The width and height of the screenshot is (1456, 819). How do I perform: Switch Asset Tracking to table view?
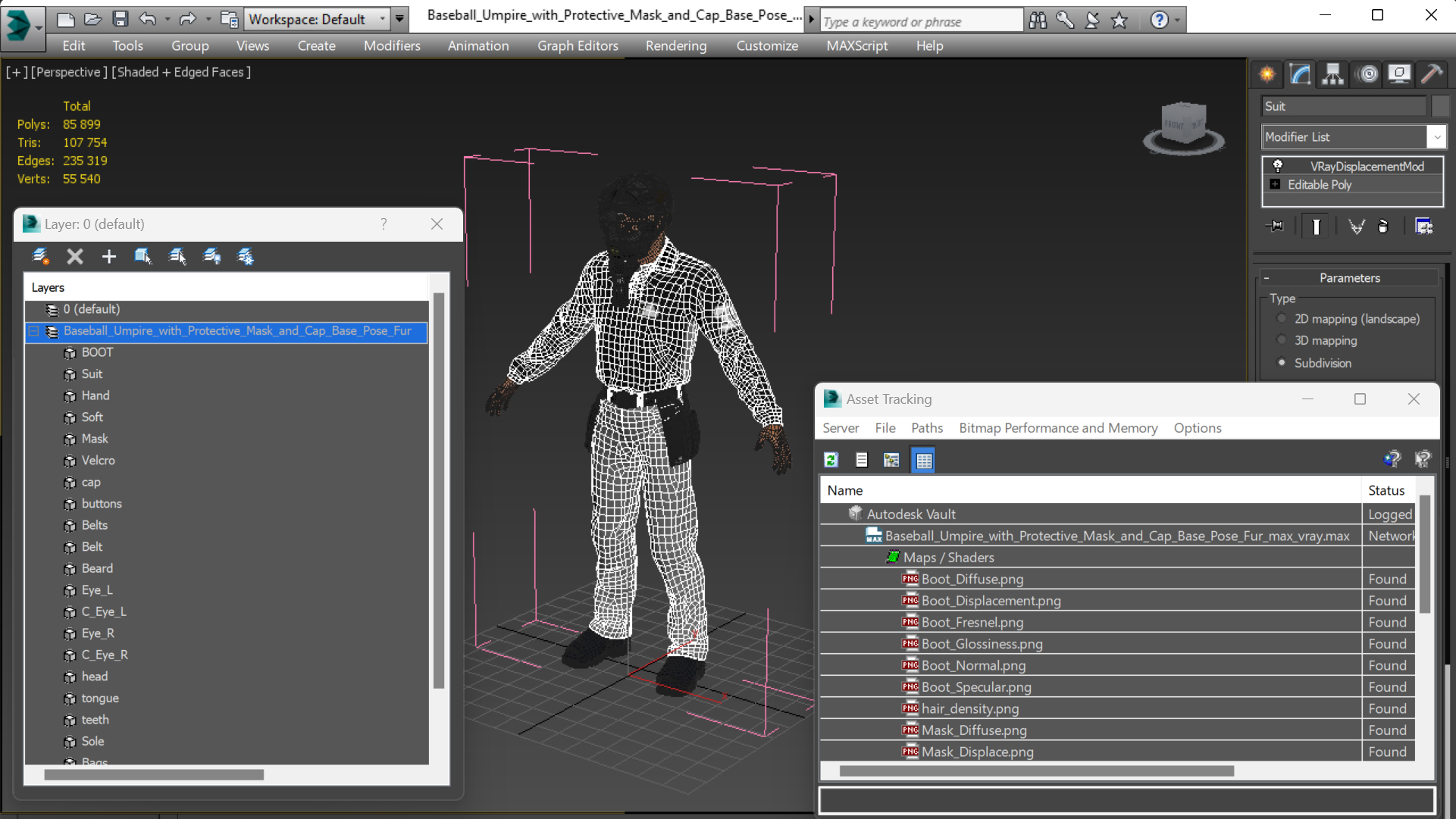pyautogui.click(x=923, y=460)
